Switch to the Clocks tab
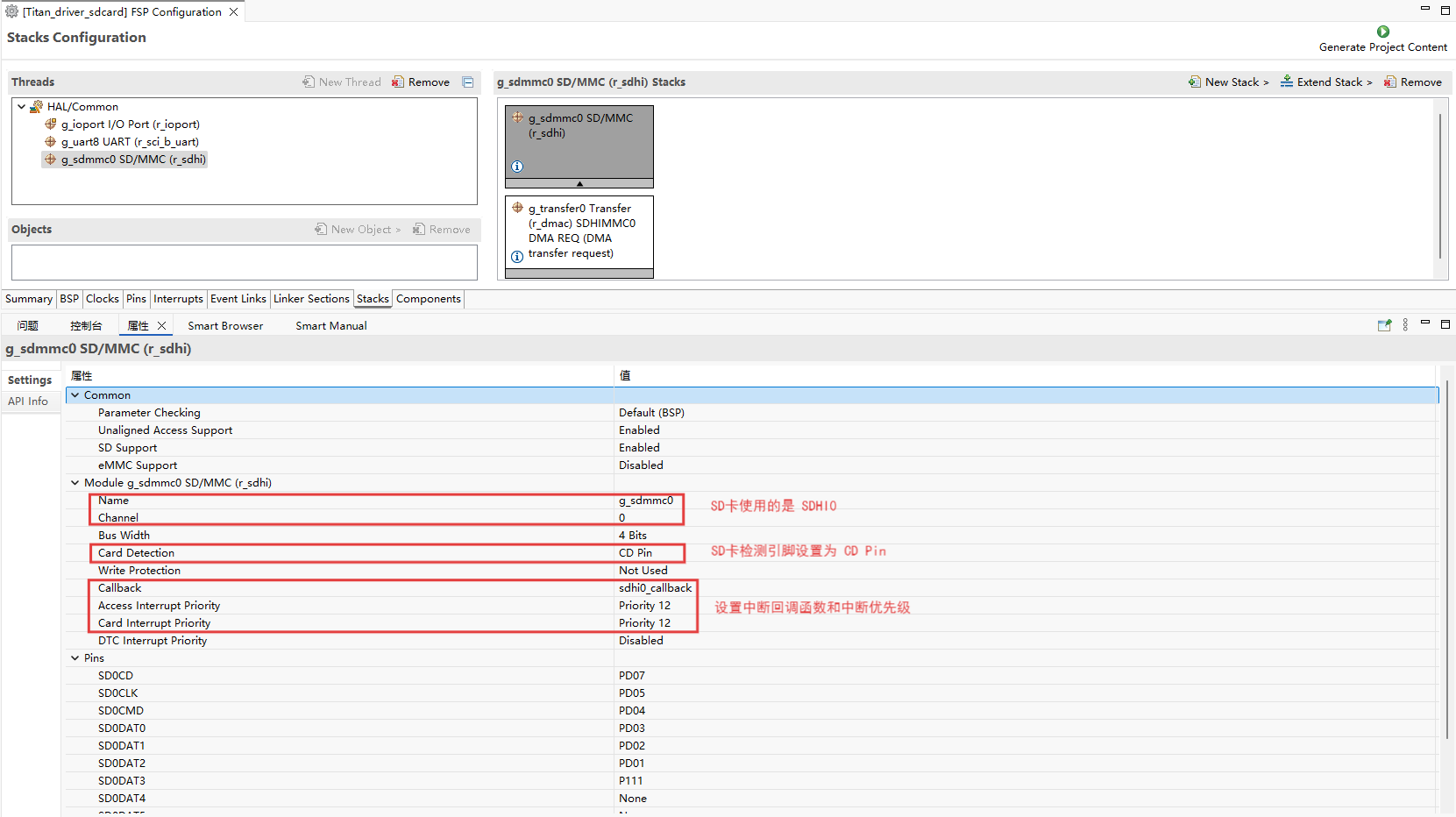This screenshot has width=1456, height=817. [102, 299]
